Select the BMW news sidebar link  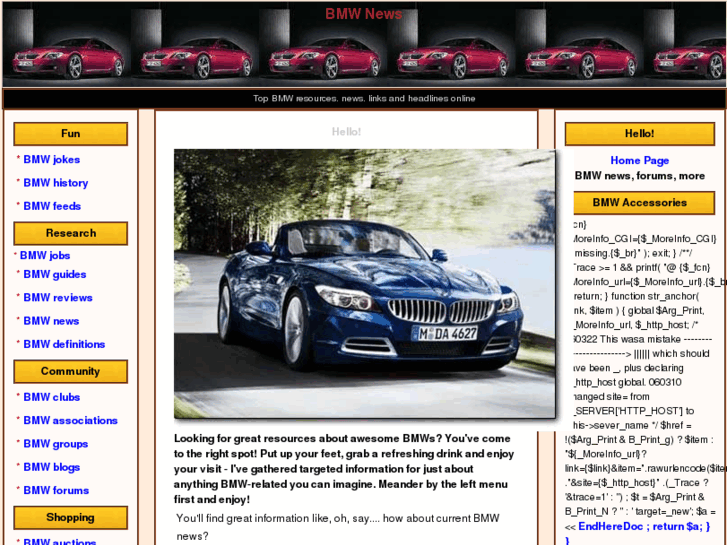click(x=51, y=321)
